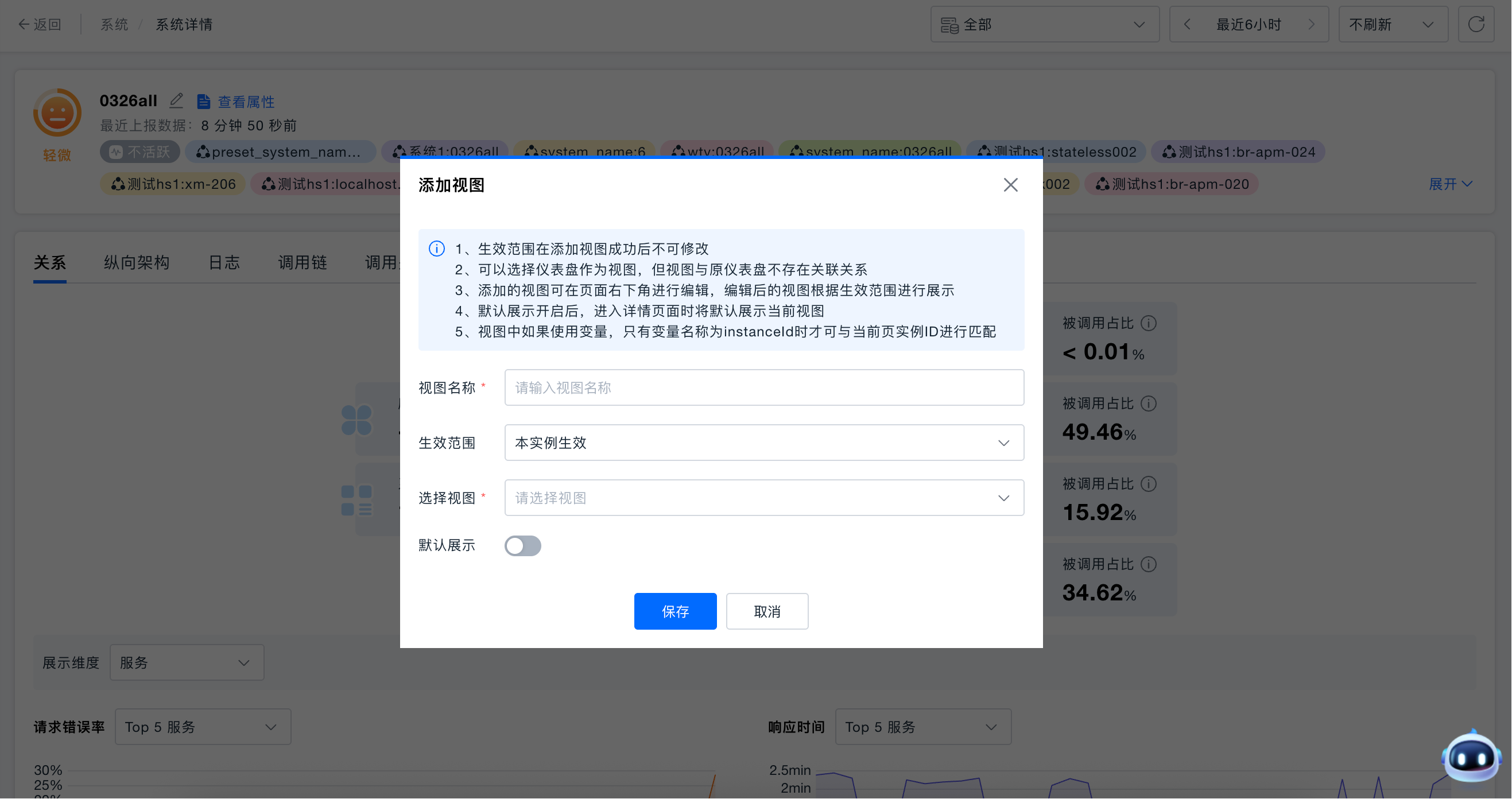Open the 不刷新 refresh interval dropdown
The image size is (1512, 799).
point(1393,24)
